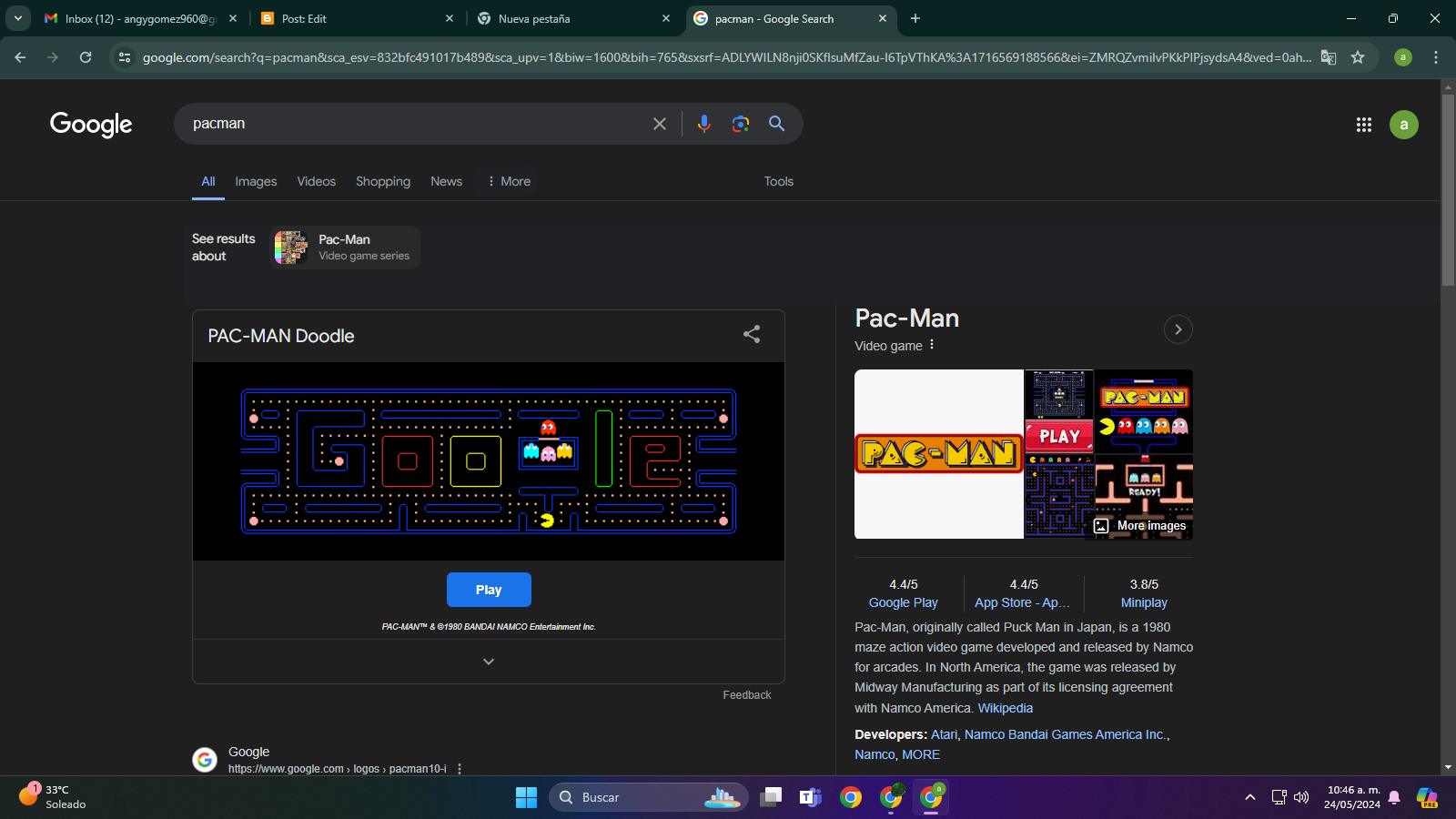Show MORE developers
The image size is (1456, 819).
(x=921, y=754)
